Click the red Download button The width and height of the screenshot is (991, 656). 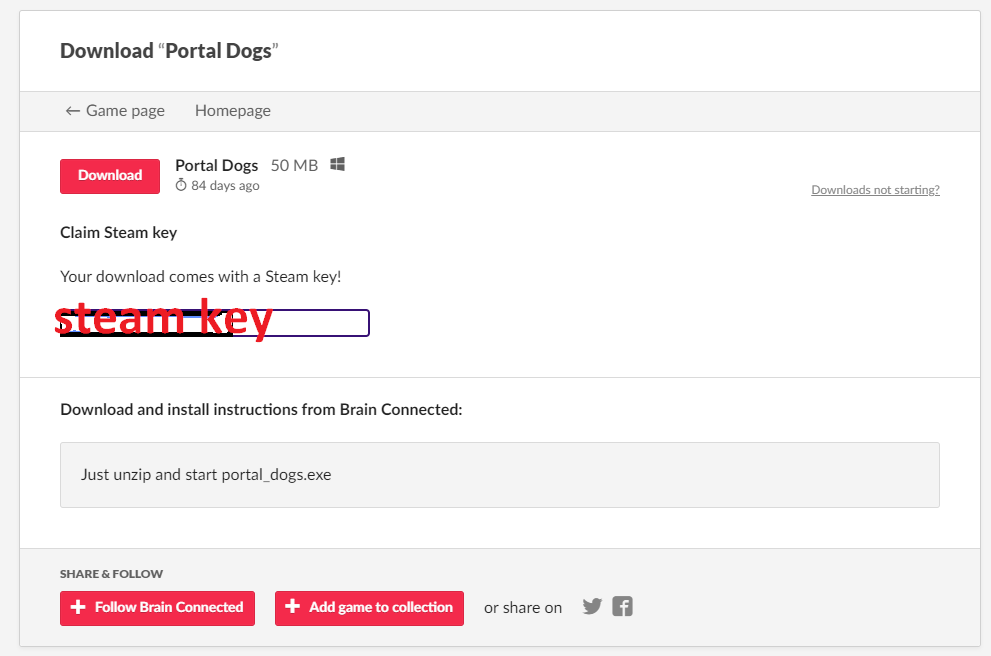(110, 176)
